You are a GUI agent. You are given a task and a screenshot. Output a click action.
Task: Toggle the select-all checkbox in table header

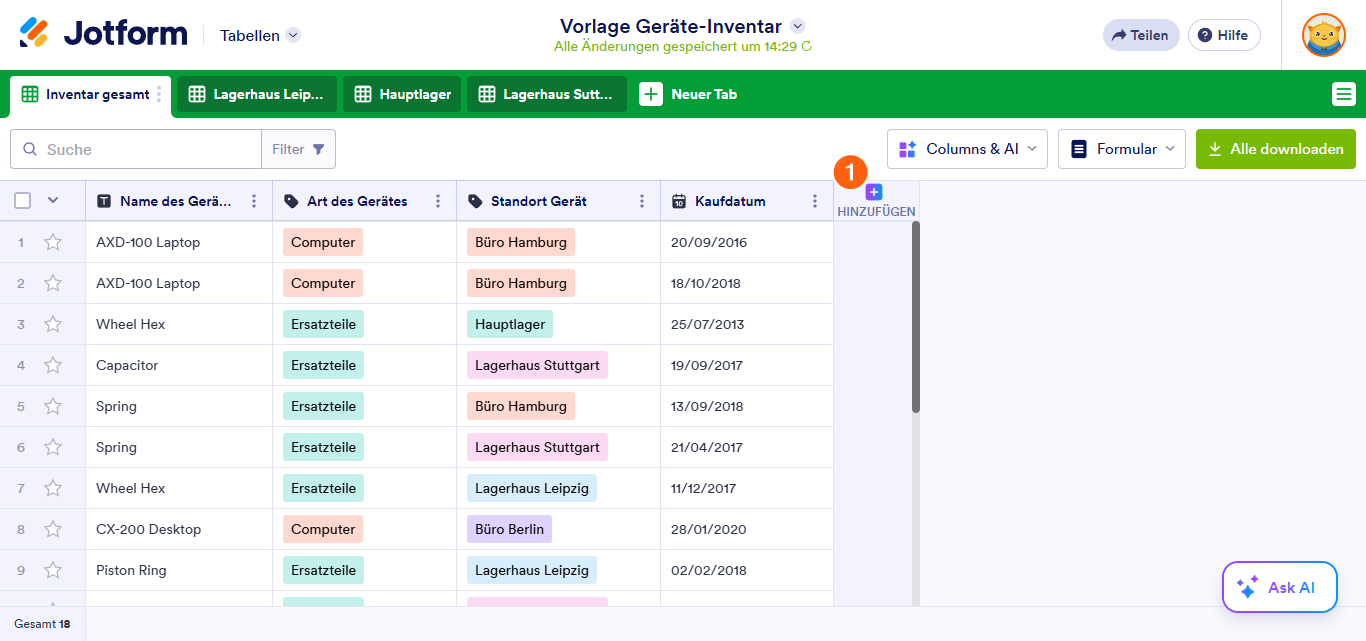coord(22,200)
